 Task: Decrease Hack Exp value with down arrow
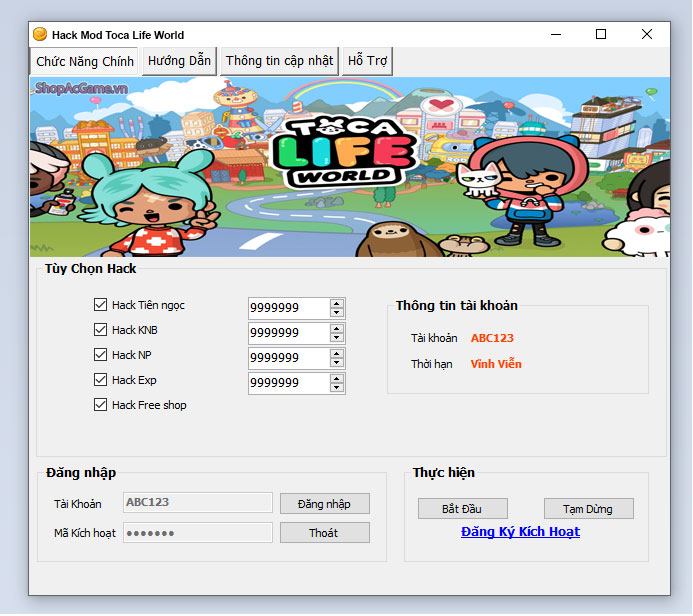pos(337,388)
